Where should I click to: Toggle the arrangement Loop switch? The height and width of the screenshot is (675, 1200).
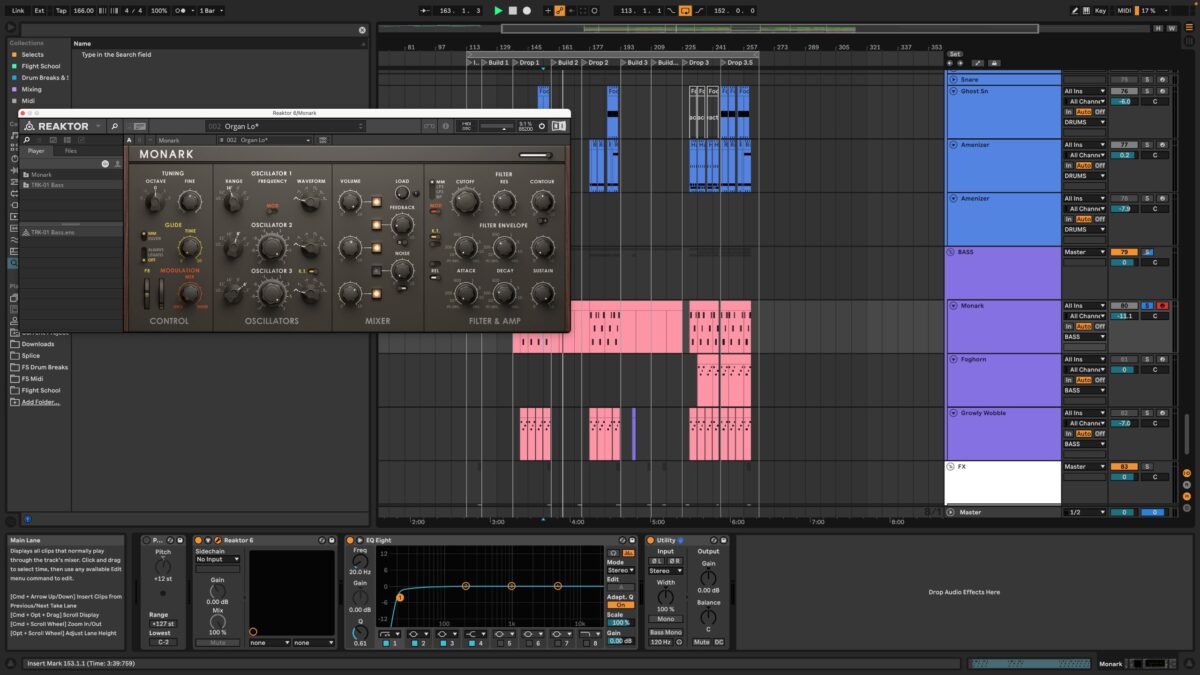pos(684,10)
